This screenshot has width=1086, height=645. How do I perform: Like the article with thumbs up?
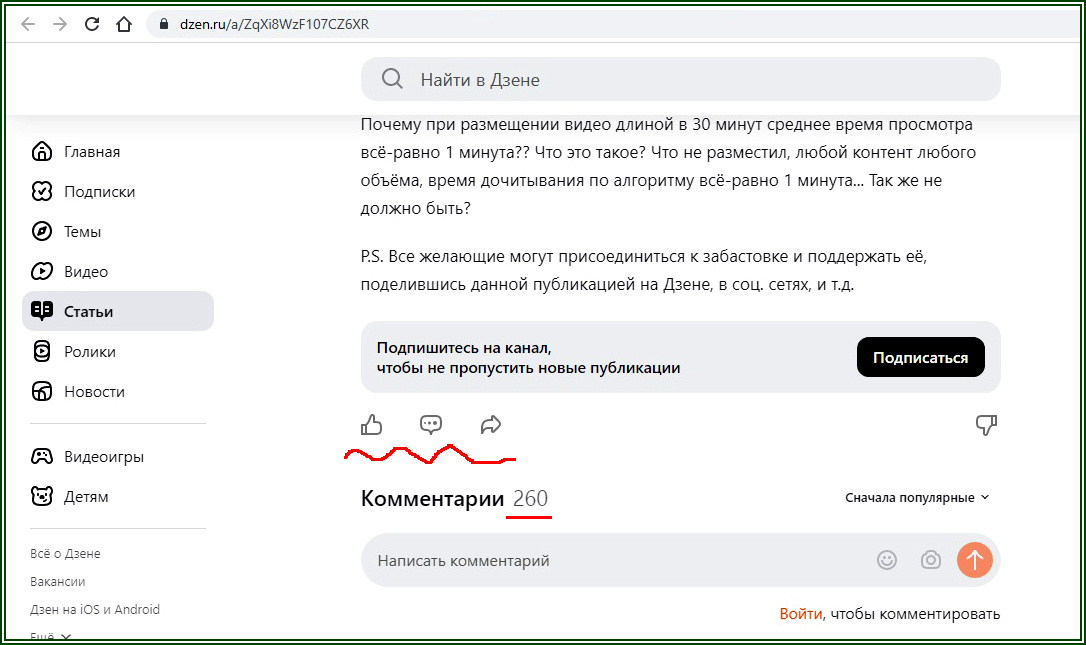click(371, 424)
